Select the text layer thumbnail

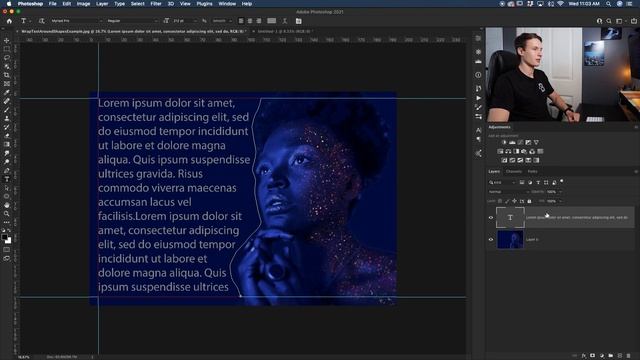(x=510, y=218)
